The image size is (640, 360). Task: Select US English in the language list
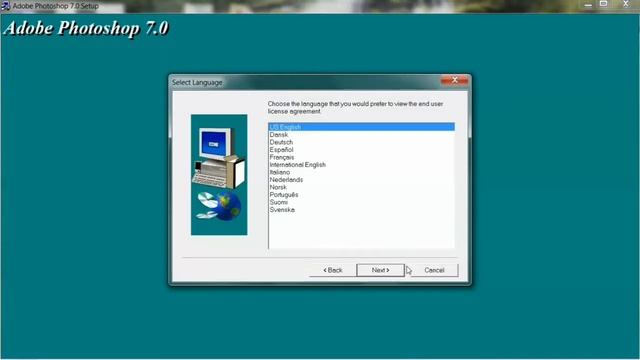coord(361,127)
